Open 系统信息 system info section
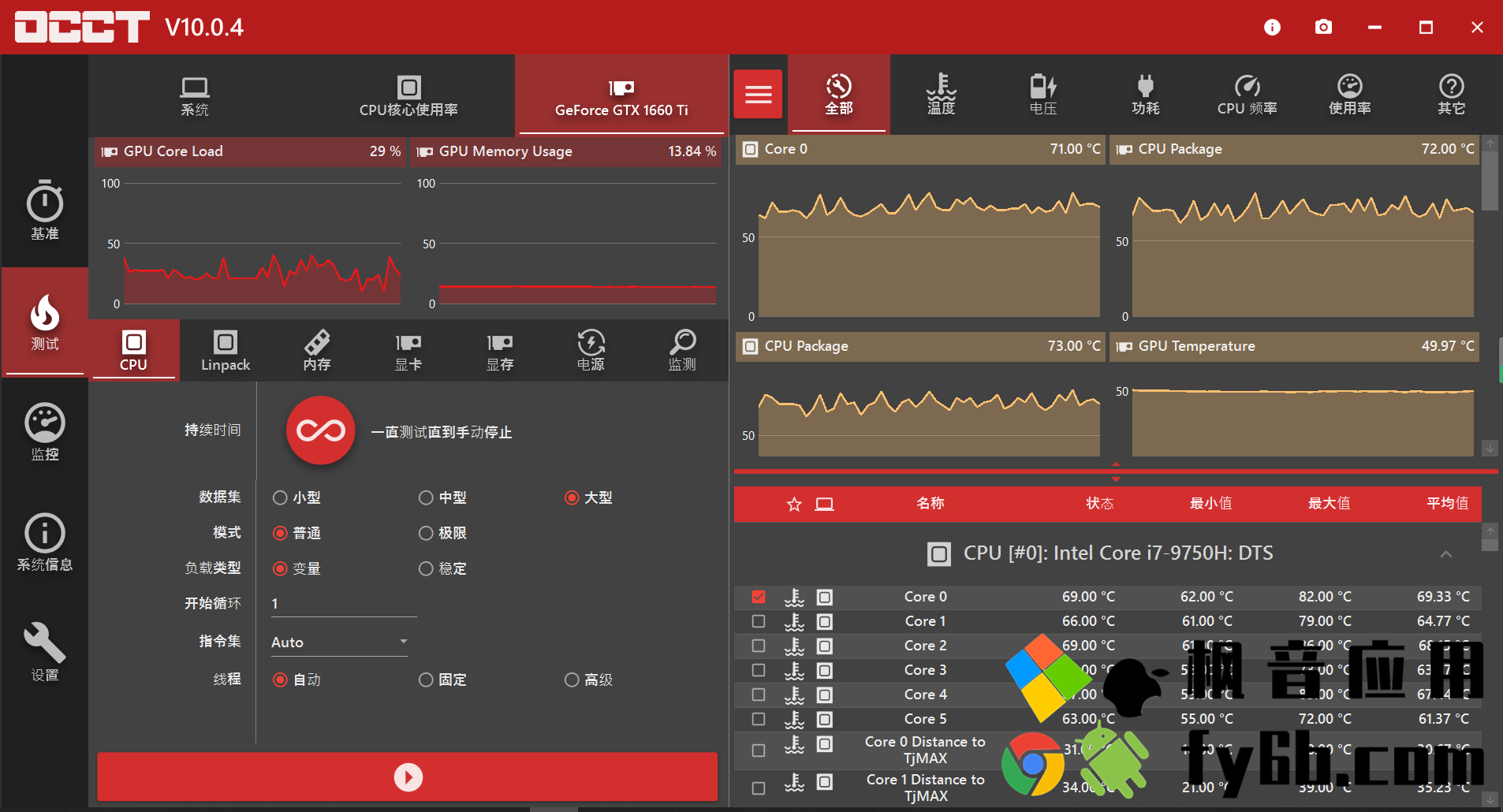Viewport: 1503px width, 812px height. (45, 542)
